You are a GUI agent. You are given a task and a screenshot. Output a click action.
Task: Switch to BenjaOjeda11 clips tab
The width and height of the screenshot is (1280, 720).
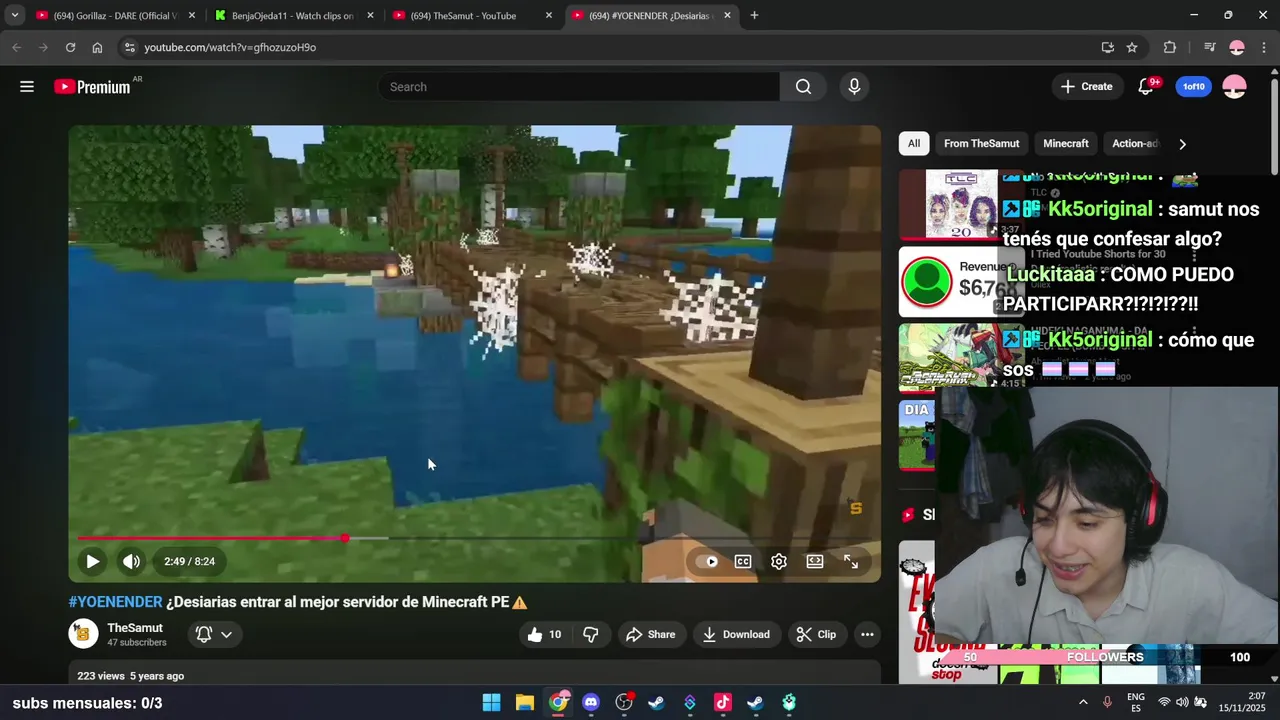(x=295, y=15)
